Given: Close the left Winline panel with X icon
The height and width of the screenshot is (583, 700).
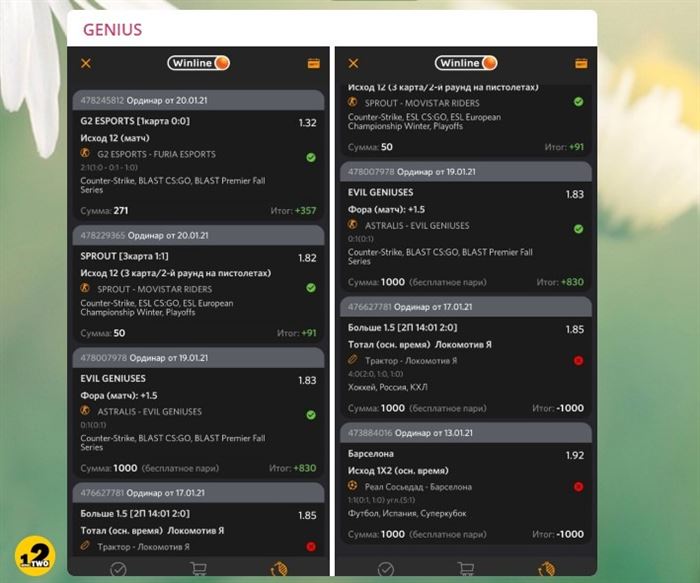Looking at the screenshot, I should tap(86, 63).
